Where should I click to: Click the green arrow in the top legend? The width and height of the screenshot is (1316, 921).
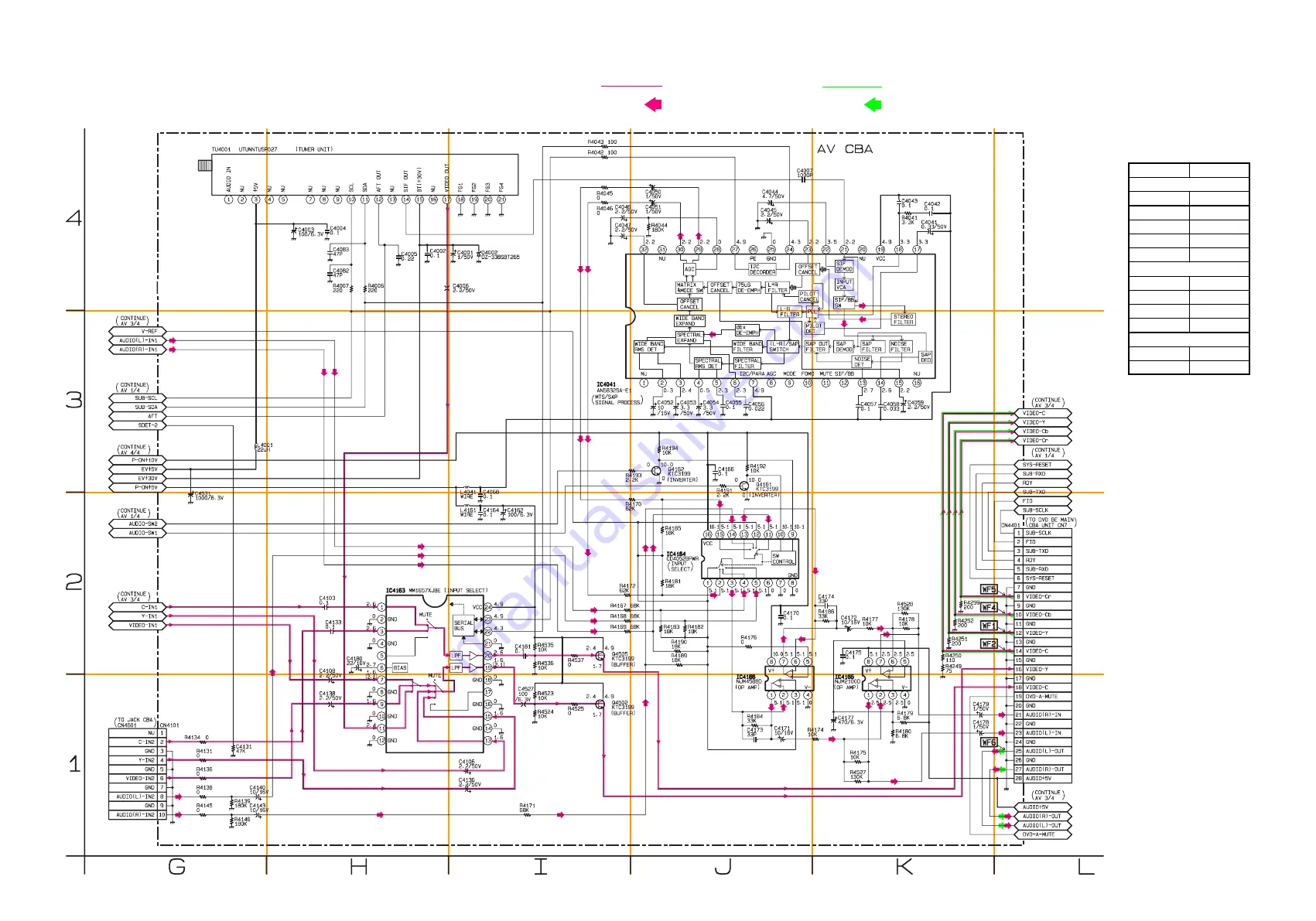pyautogui.click(x=873, y=104)
